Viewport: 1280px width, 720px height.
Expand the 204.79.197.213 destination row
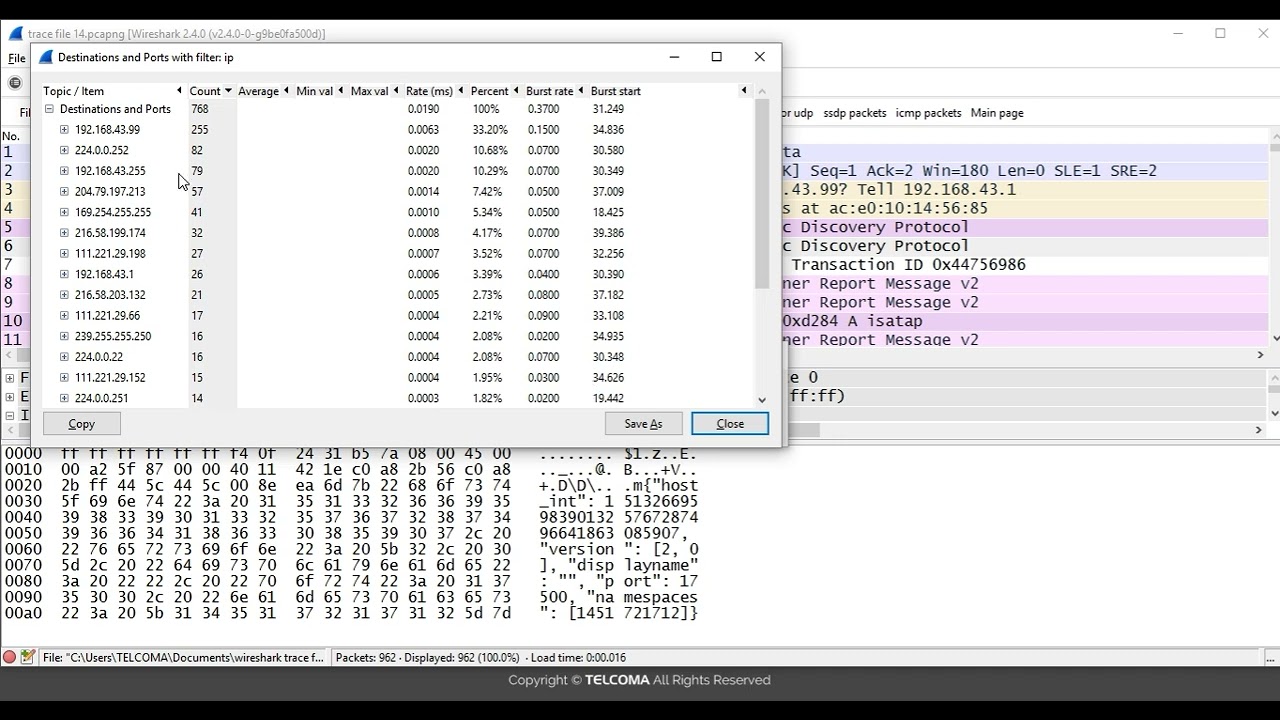point(64,192)
